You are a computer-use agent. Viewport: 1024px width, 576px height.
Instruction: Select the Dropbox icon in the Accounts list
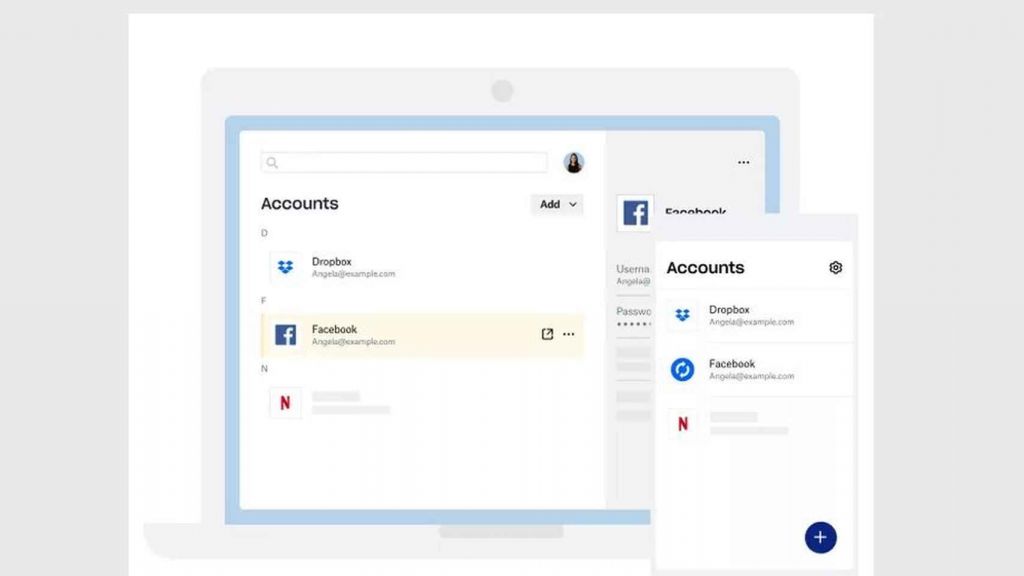pos(285,265)
